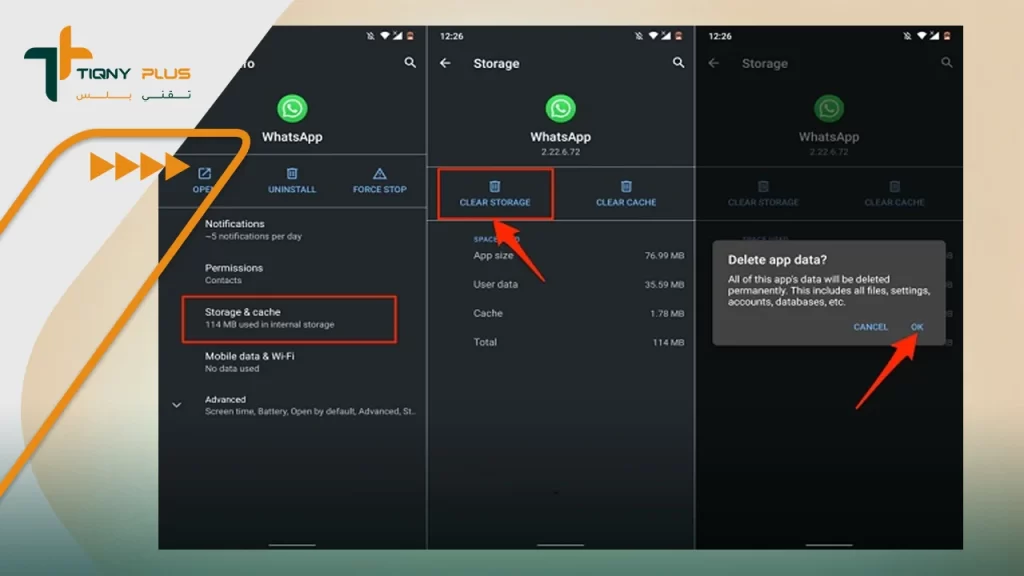Open Mobile data & Wi-Fi row
Image resolution: width=1024 pixels, height=576 pixels.
click(x=293, y=362)
